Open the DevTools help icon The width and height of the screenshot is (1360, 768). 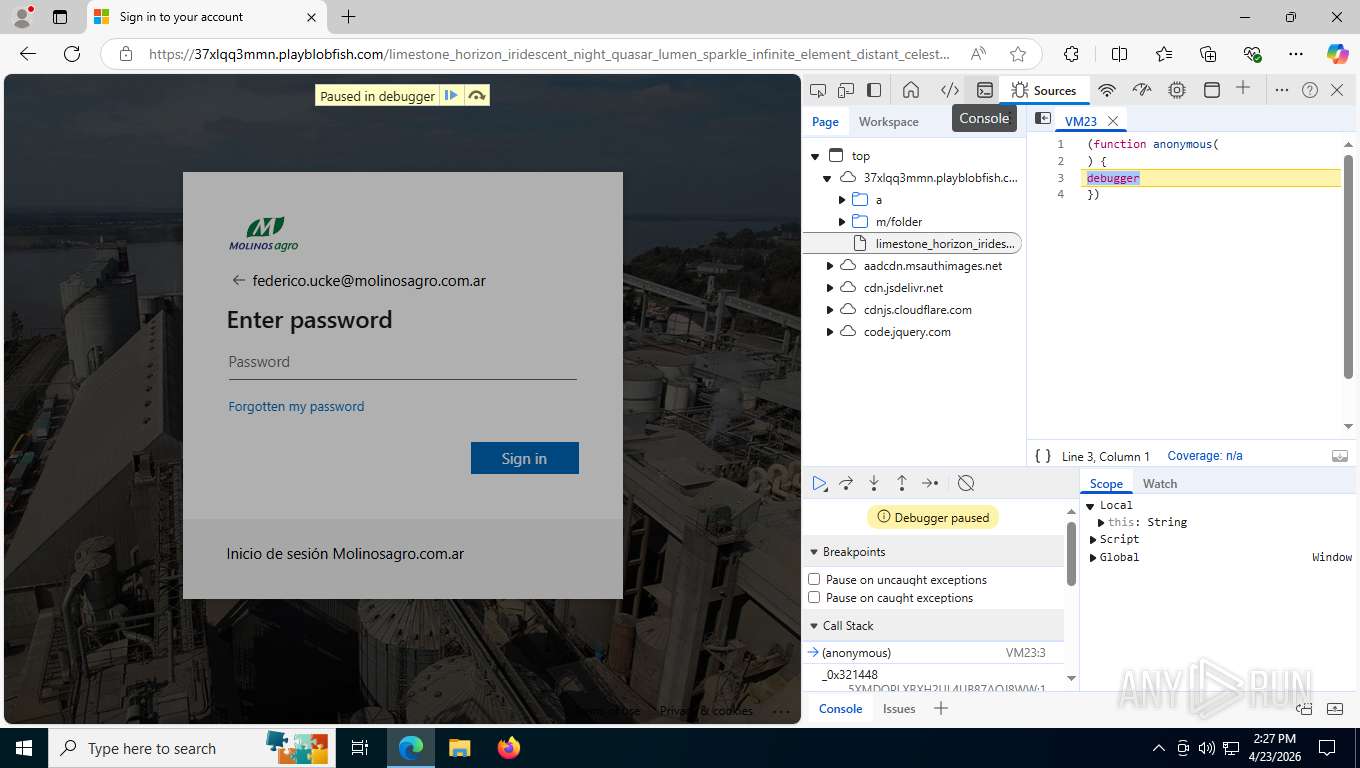(1310, 90)
